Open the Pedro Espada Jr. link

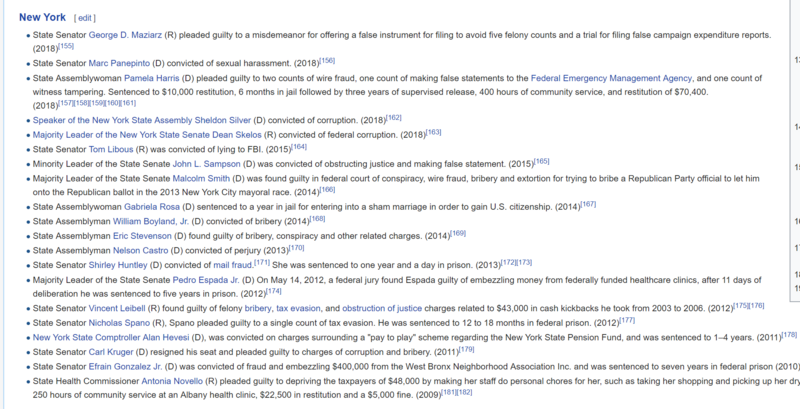click(x=206, y=280)
